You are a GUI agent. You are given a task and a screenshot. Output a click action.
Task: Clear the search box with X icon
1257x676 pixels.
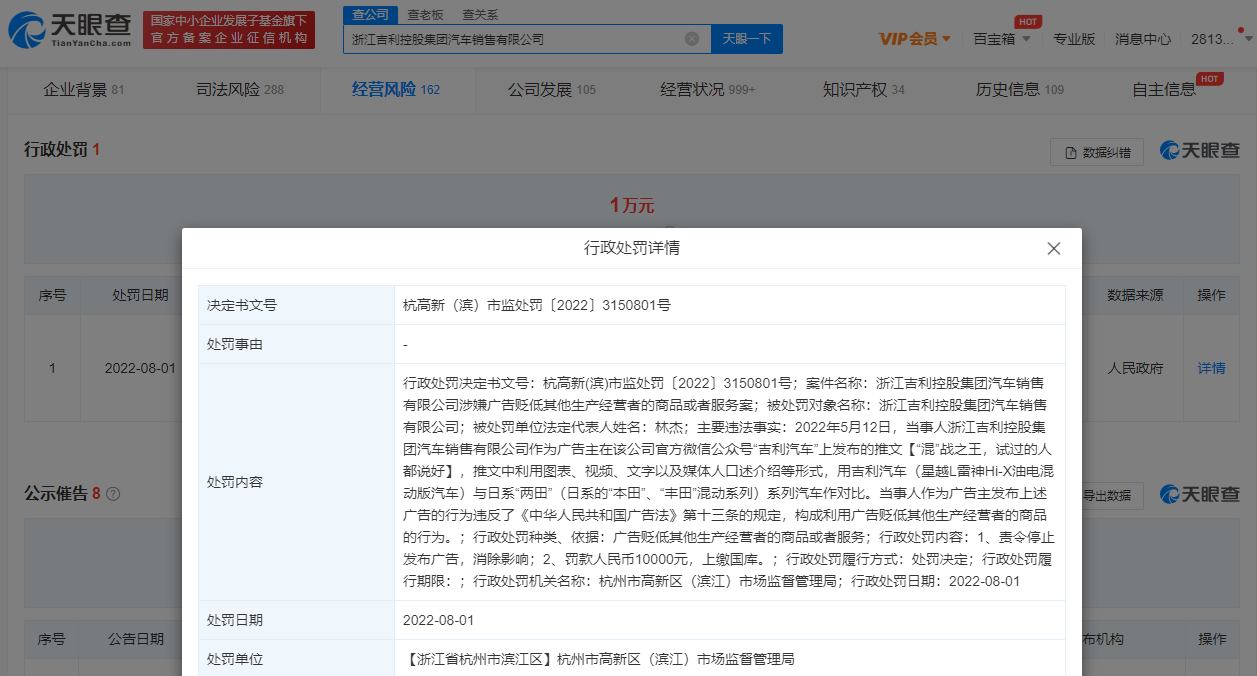692,39
